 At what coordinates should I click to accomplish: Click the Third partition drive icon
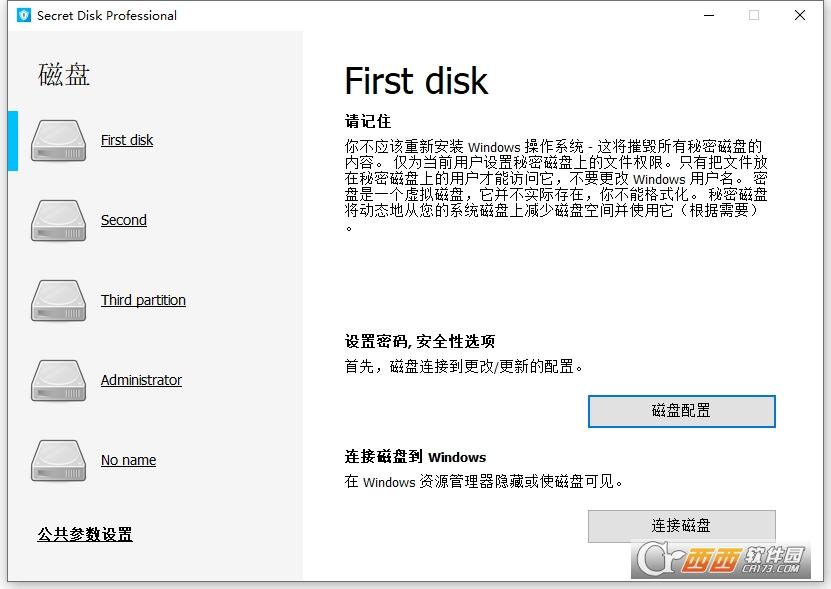(58, 301)
